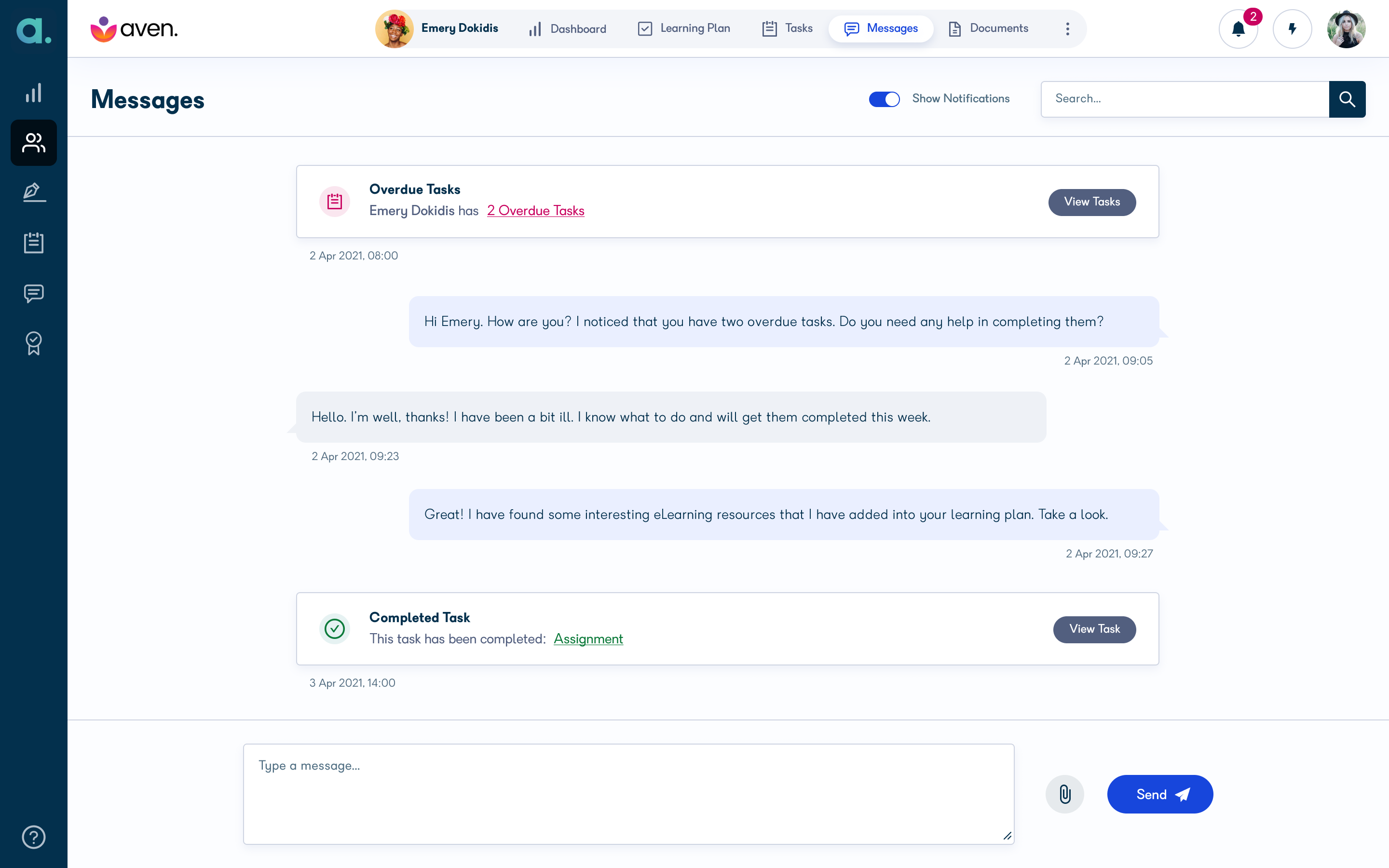1389x868 pixels.
Task: Click the teal 'a.' app logo
Action: pyautogui.click(x=33, y=30)
